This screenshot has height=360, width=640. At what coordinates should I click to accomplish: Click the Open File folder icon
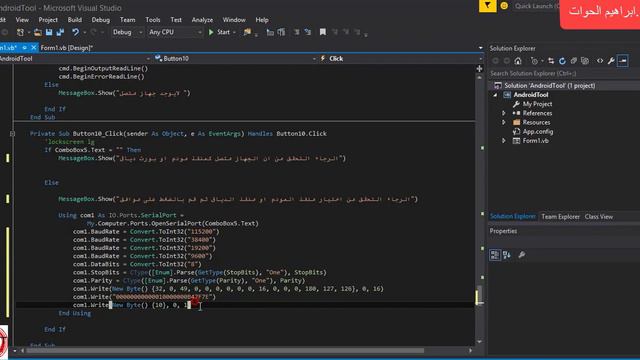pos(38,32)
